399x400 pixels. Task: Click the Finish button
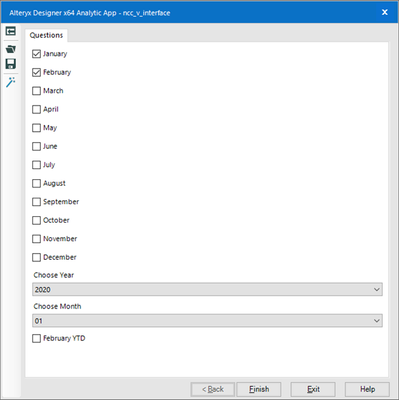259,389
